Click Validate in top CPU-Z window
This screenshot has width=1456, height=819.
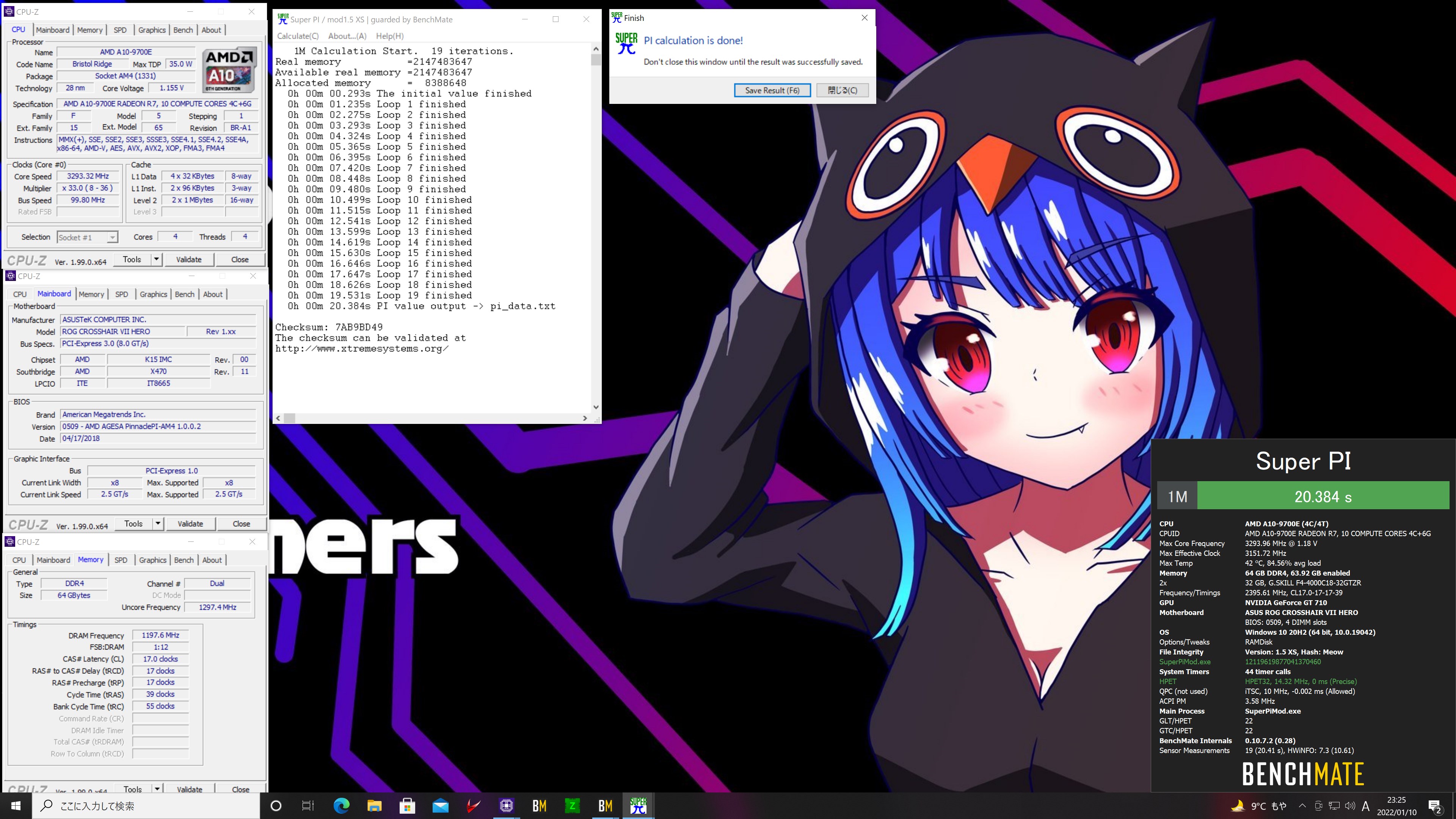189,259
